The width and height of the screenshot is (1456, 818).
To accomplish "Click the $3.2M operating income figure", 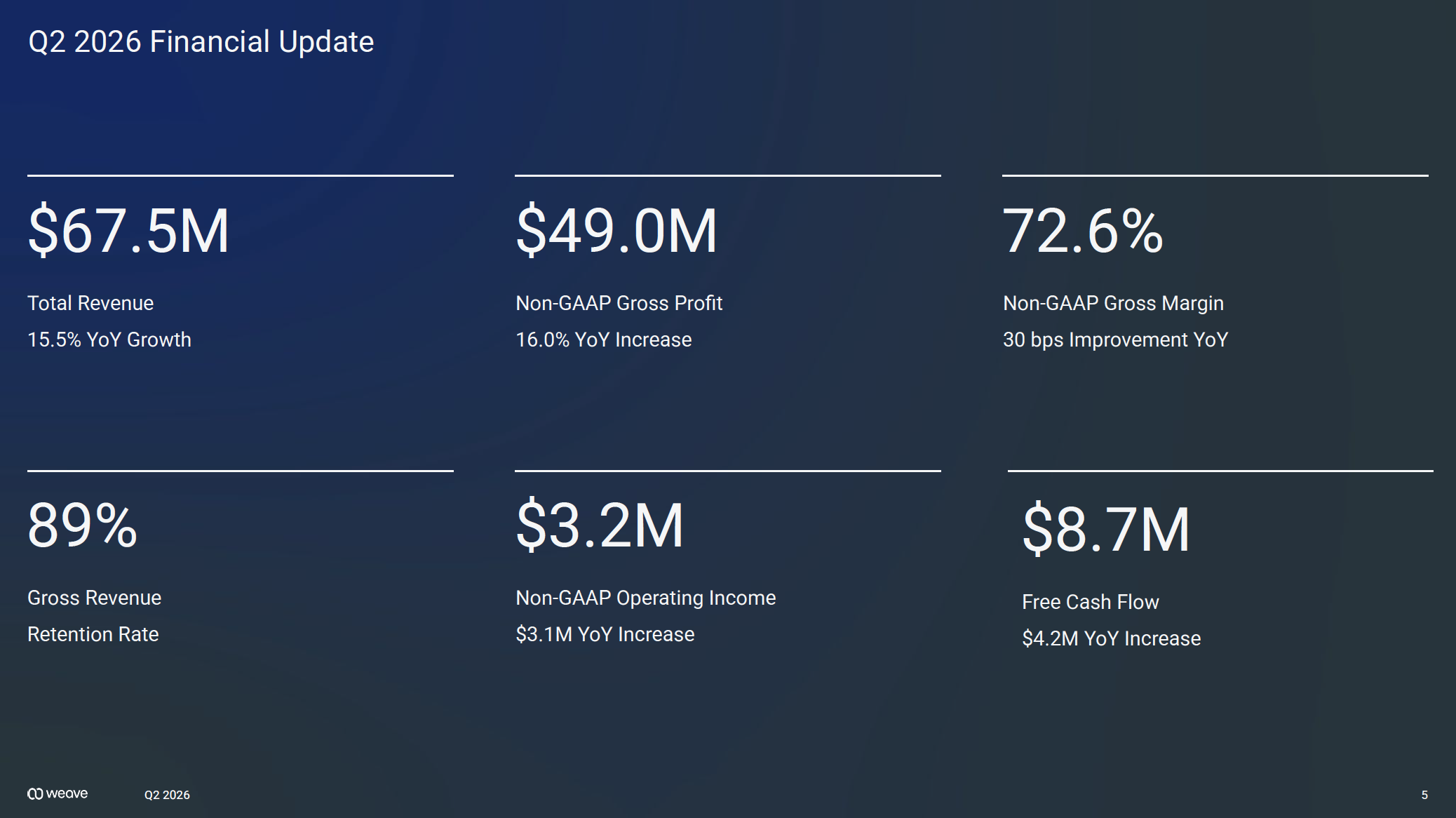I will point(600,525).
